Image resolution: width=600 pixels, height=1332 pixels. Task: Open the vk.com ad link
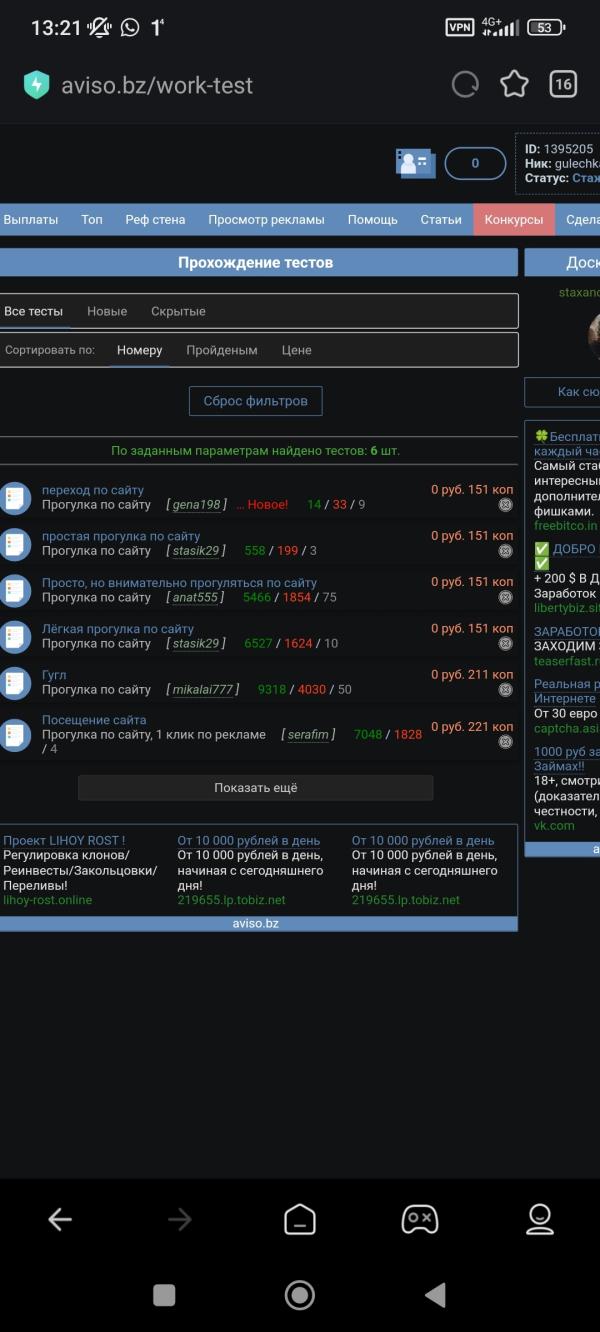(x=554, y=826)
